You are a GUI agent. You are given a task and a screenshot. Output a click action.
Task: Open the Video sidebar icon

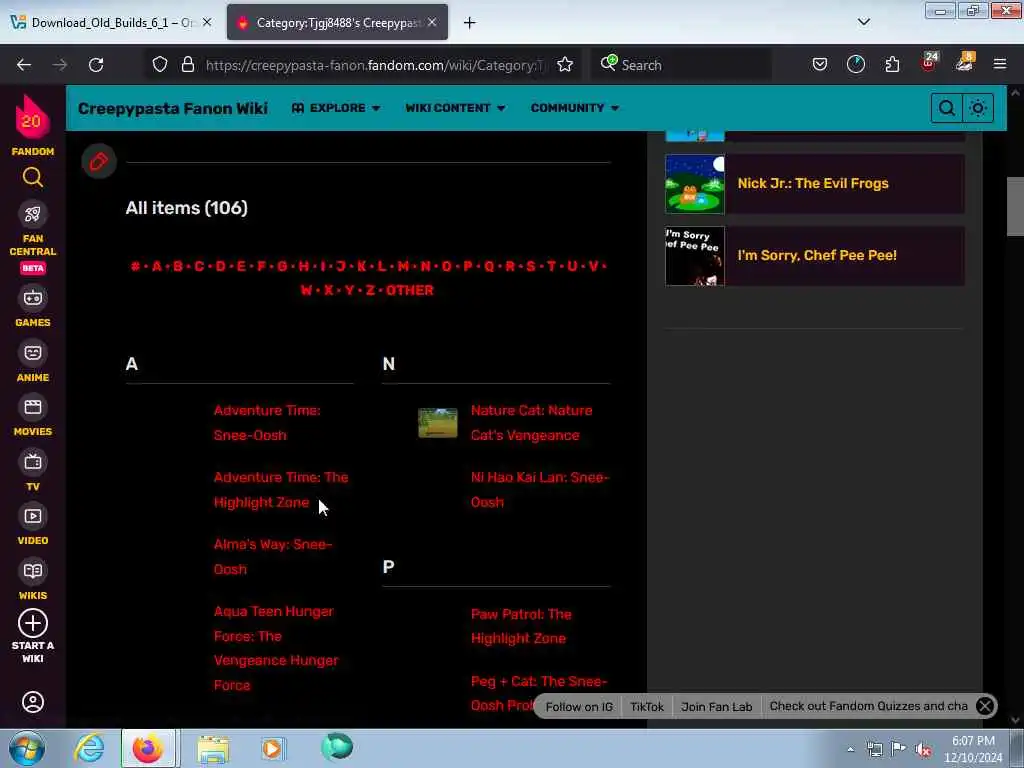pos(33,517)
